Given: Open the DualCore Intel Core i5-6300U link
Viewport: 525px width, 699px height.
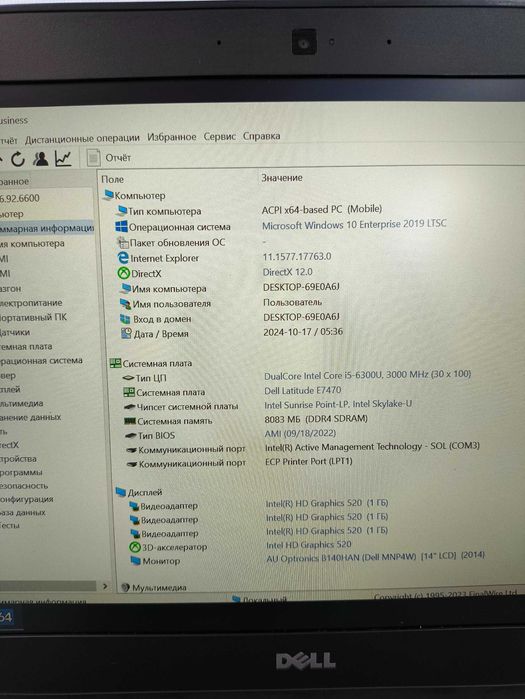Looking at the screenshot, I should (x=368, y=375).
